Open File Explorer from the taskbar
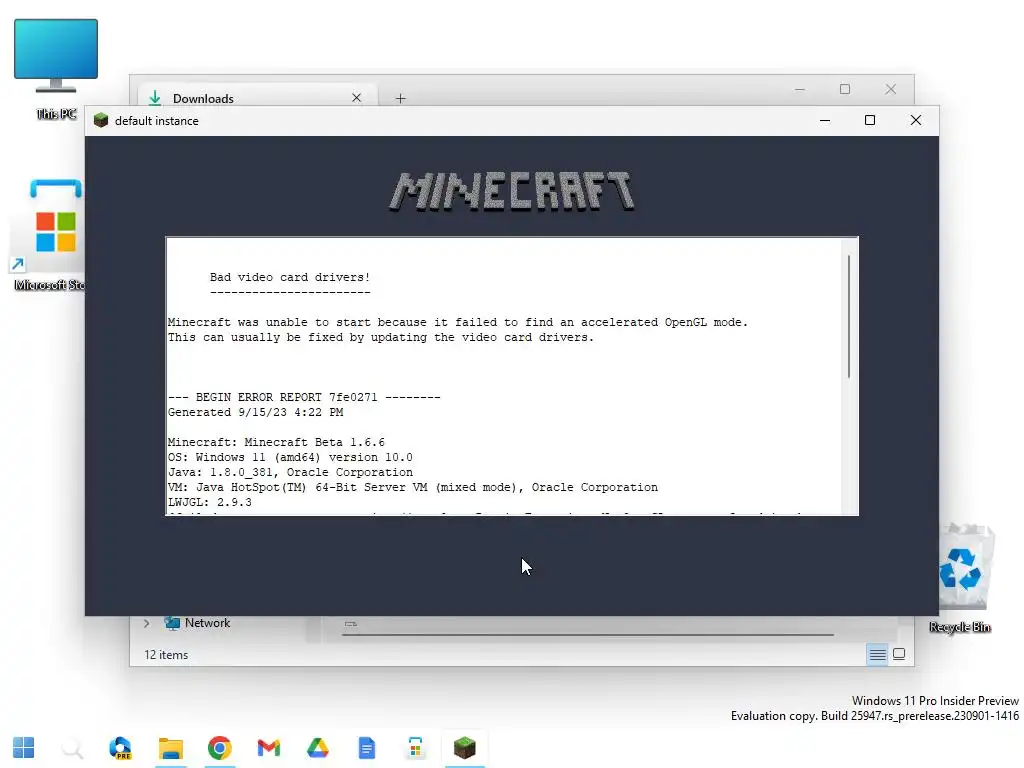This screenshot has height=768, width=1024. (170, 748)
